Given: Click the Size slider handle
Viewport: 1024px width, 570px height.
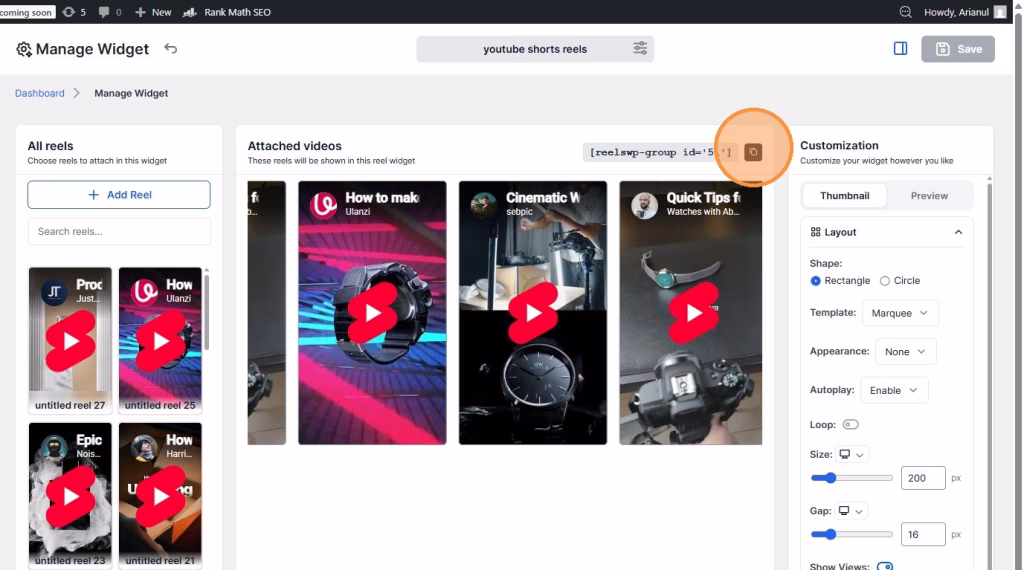Looking at the screenshot, I should (830, 478).
